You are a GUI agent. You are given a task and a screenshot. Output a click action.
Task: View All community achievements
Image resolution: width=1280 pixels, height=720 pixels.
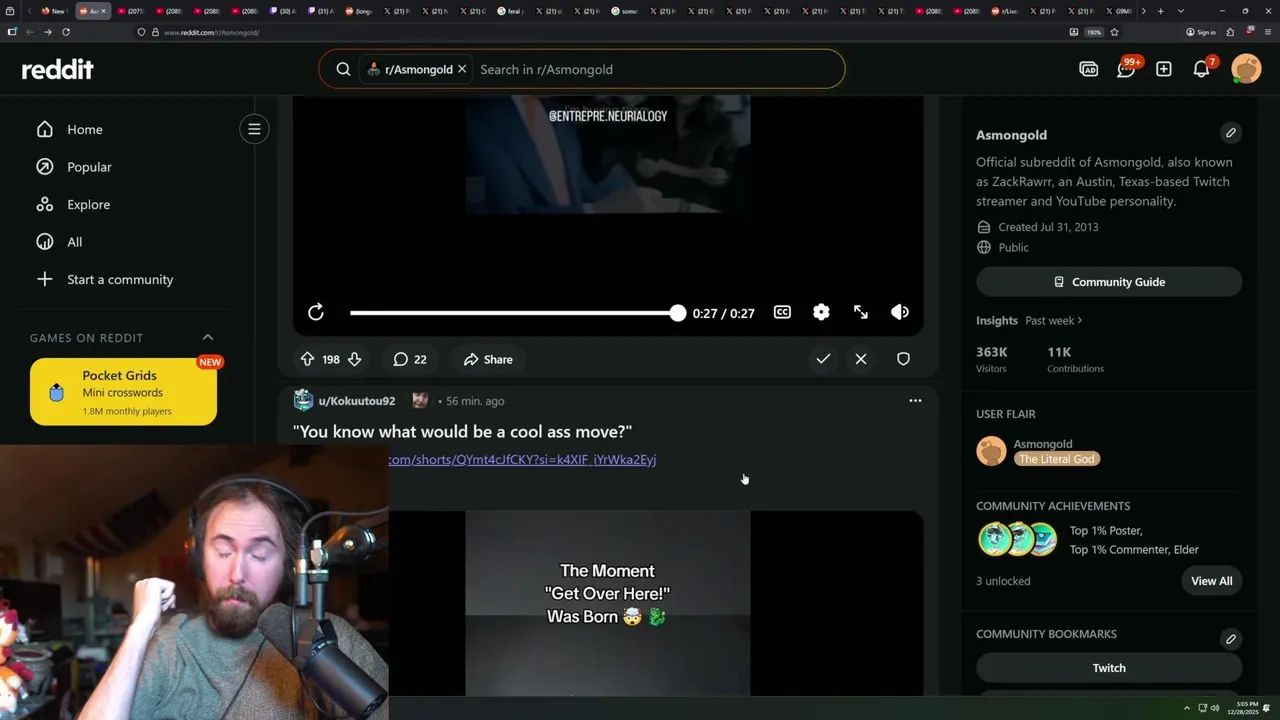(1211, 581)
